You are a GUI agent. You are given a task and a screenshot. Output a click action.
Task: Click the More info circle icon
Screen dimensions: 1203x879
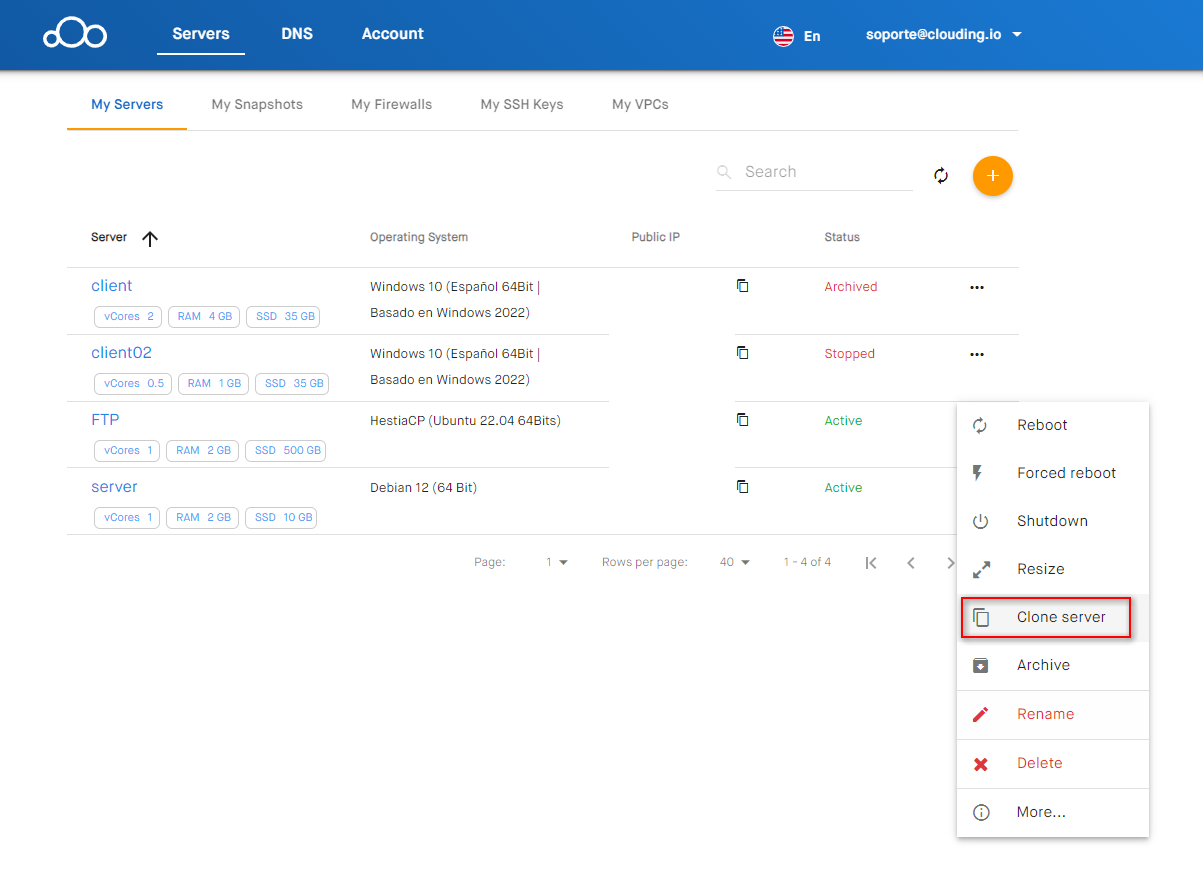981,812
